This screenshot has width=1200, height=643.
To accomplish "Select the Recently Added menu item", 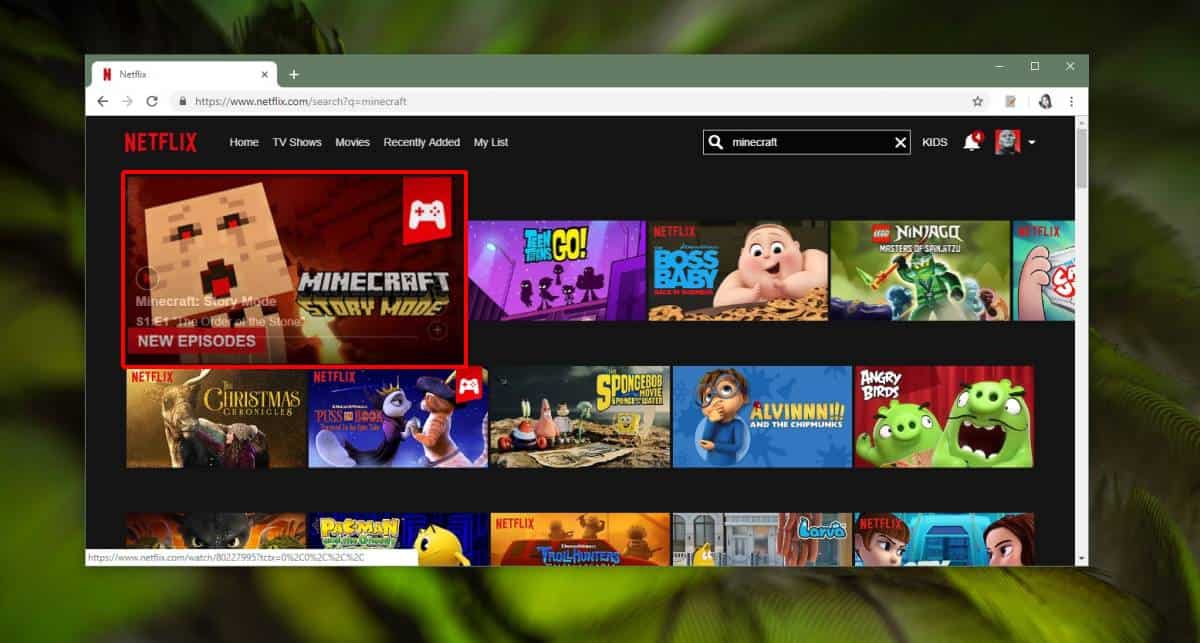I will (421, 142).
